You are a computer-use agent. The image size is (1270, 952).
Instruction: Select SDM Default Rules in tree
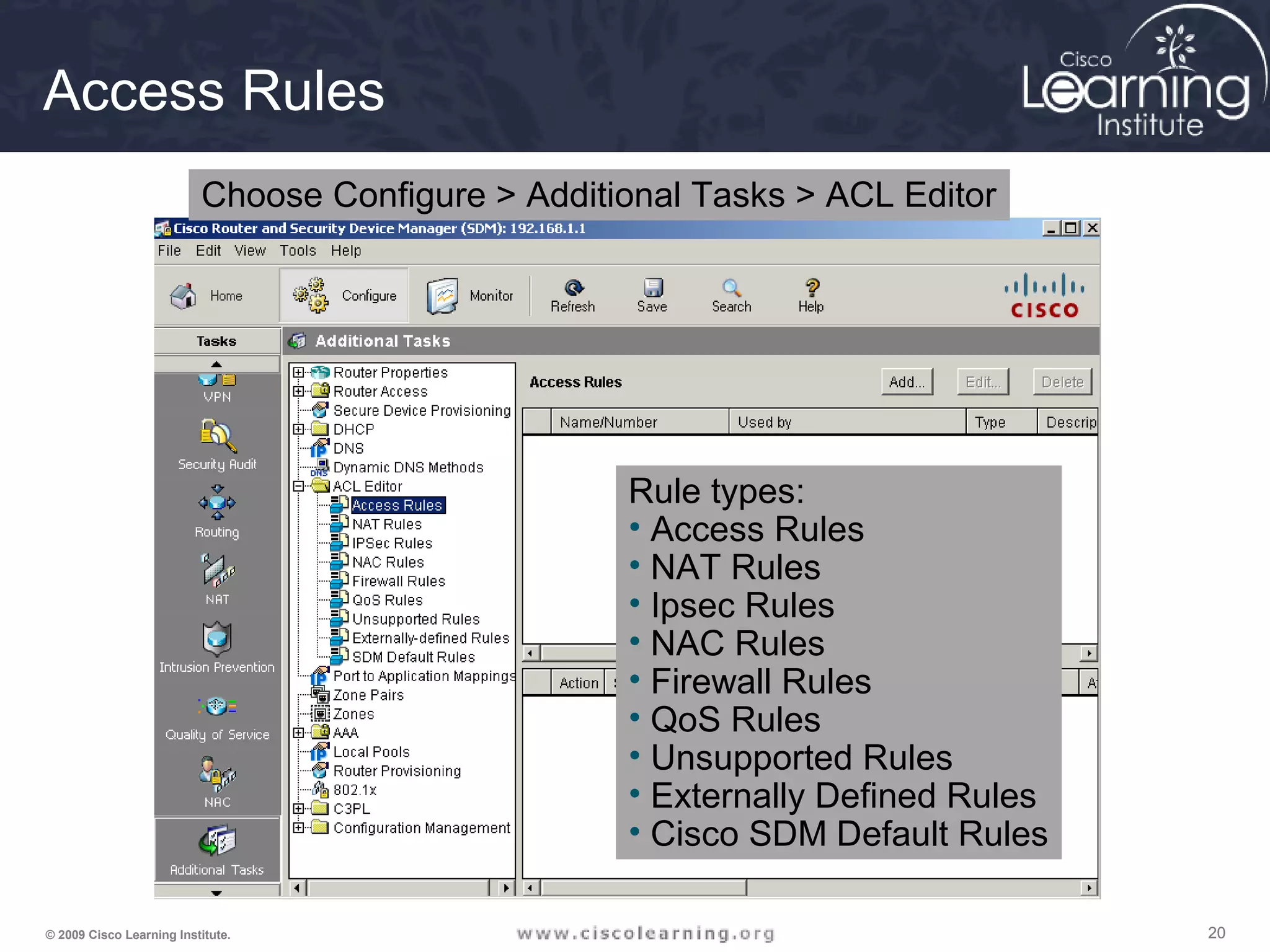[x=414, y=657]
